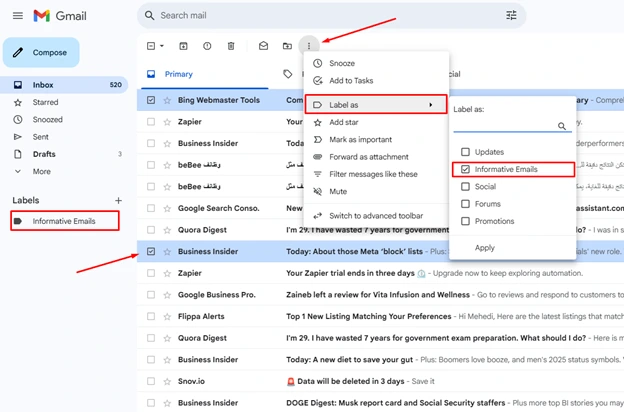Open the Snov.io Data will be deleted email
Image resolution: width=624 pixels, height=412 pixels.
(380, 381)
